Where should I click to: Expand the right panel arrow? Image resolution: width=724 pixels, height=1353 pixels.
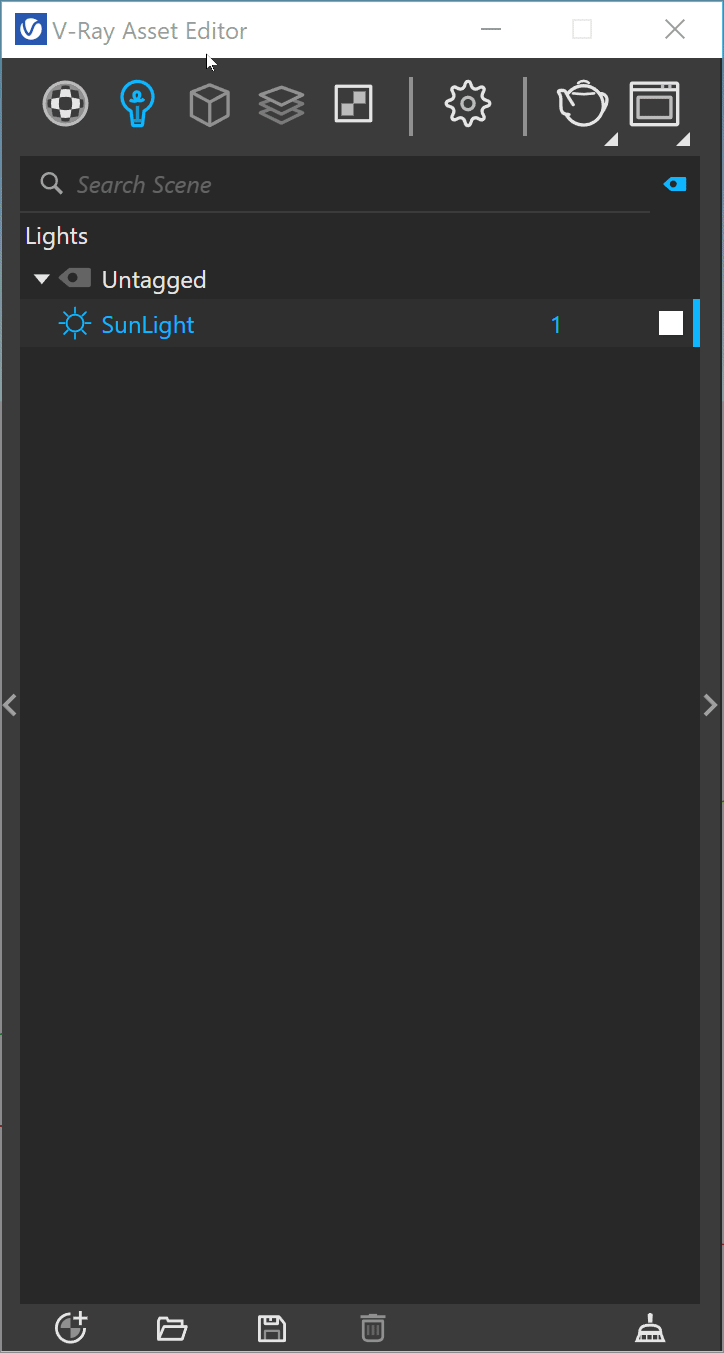[711, 705]
